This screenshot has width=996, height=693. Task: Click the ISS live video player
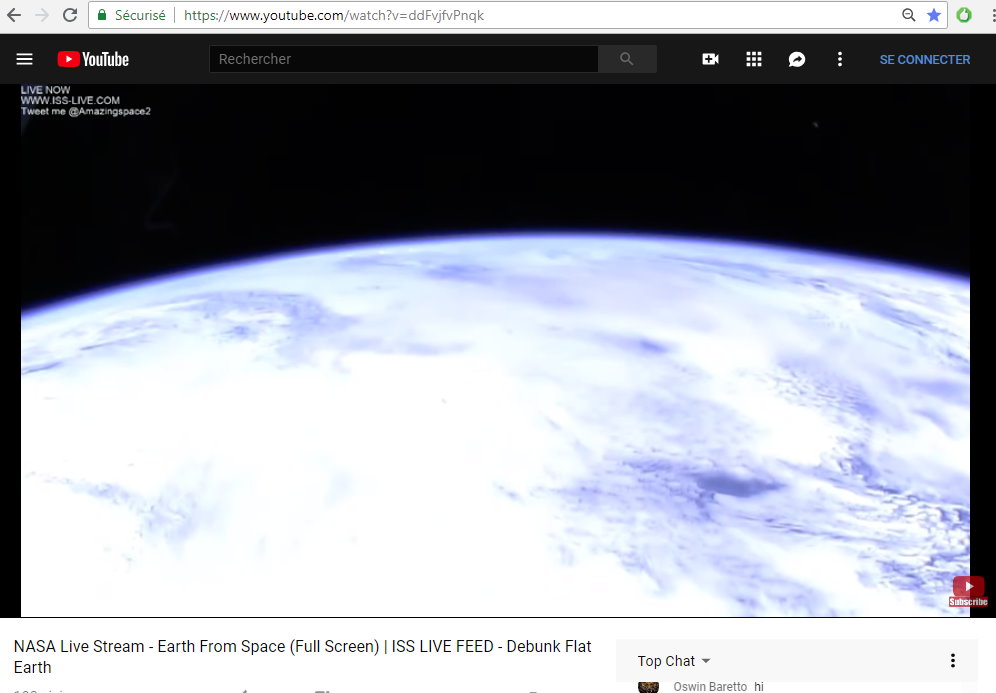coord(495,350)
